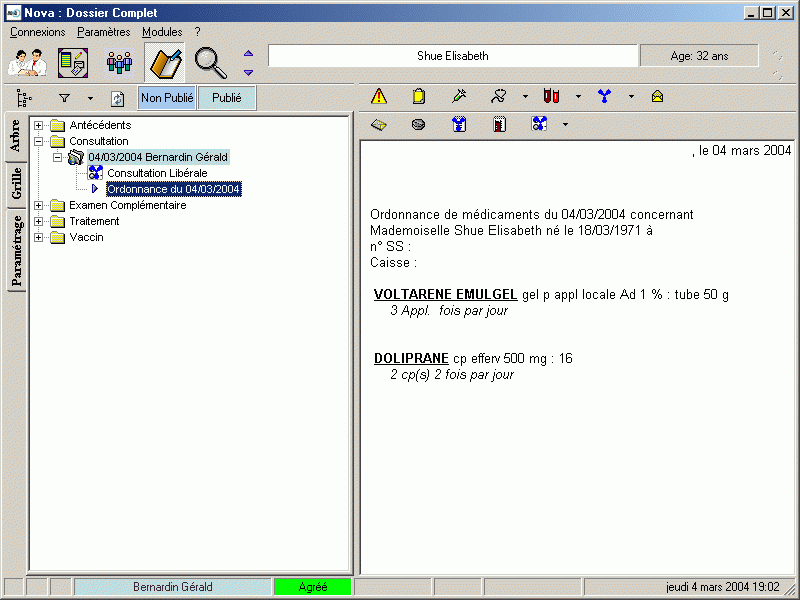The height and width of the screenshot is (600, 800).
Task: Click the 3 Appl. fois par jour dosage
Action: [x=449, y=311]
